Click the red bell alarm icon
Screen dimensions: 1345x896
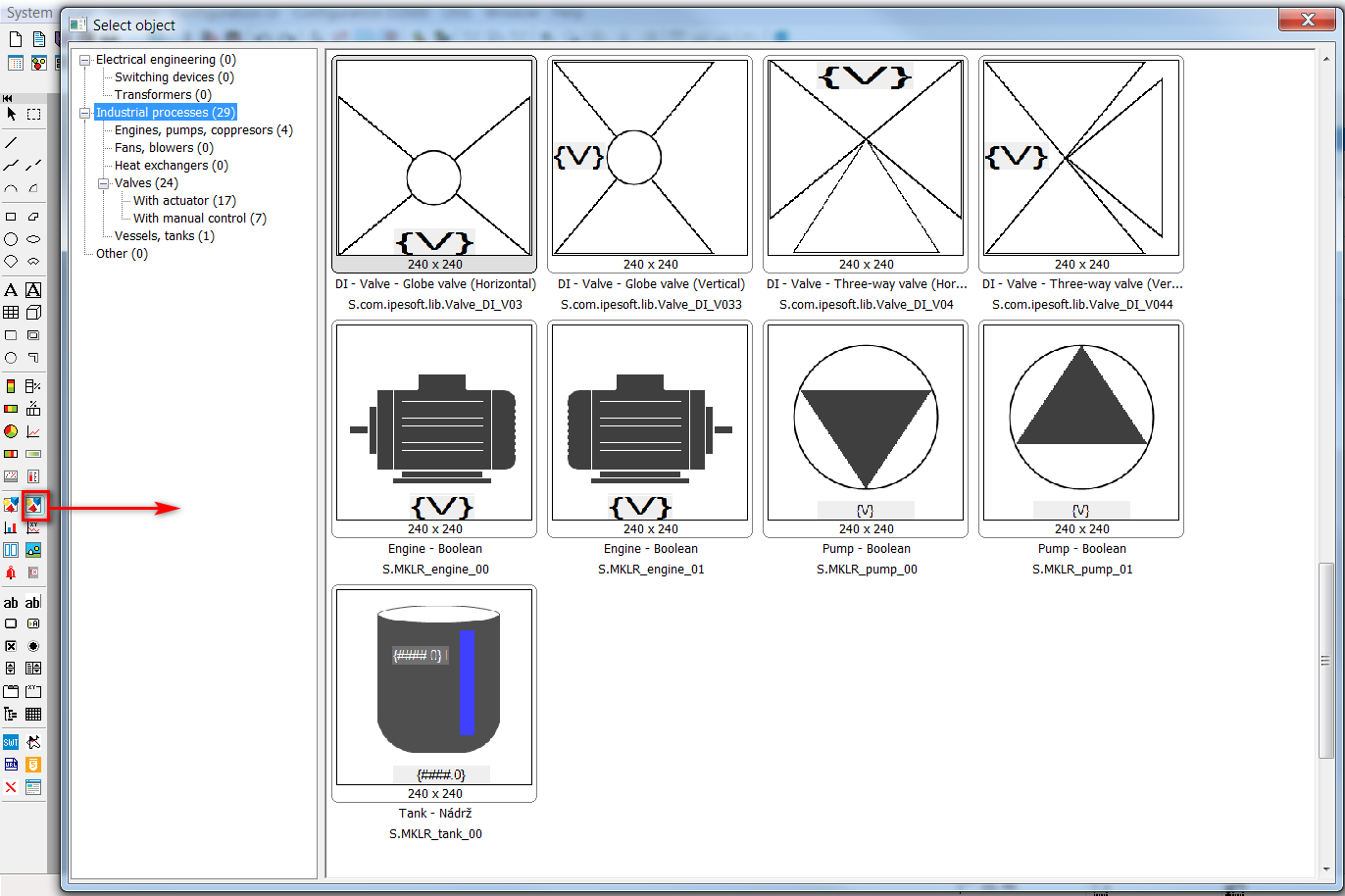tap(11, 572)
